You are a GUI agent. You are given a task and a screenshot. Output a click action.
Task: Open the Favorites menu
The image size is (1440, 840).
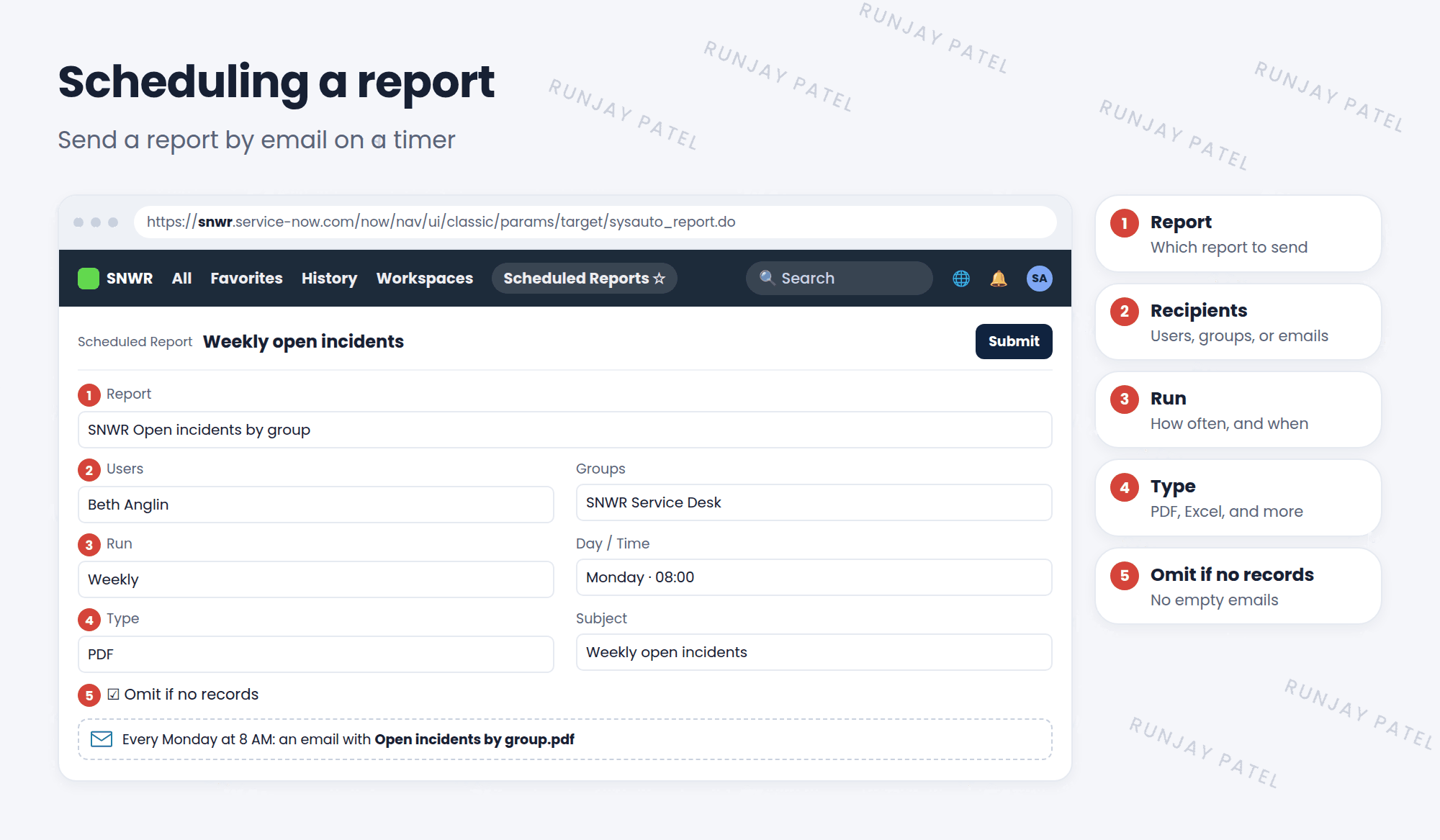click(x=246, y=279)
